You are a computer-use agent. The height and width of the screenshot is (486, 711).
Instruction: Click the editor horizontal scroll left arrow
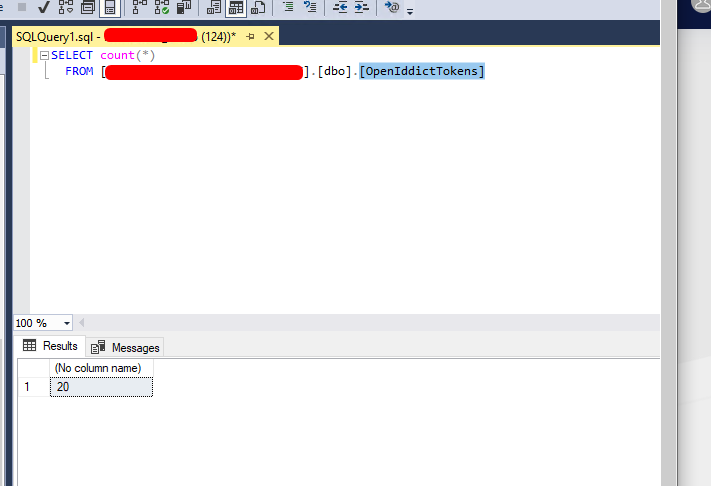click(82, 323)
